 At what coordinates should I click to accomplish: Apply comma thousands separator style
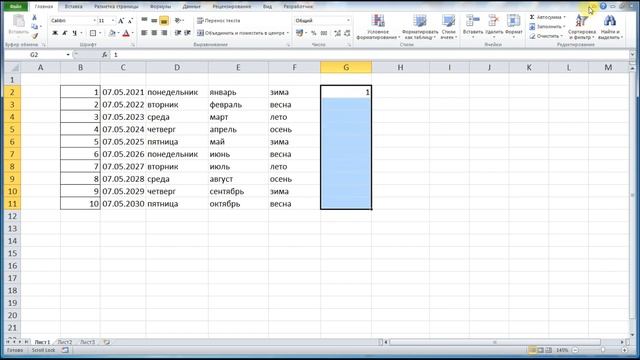click(324, 33)
